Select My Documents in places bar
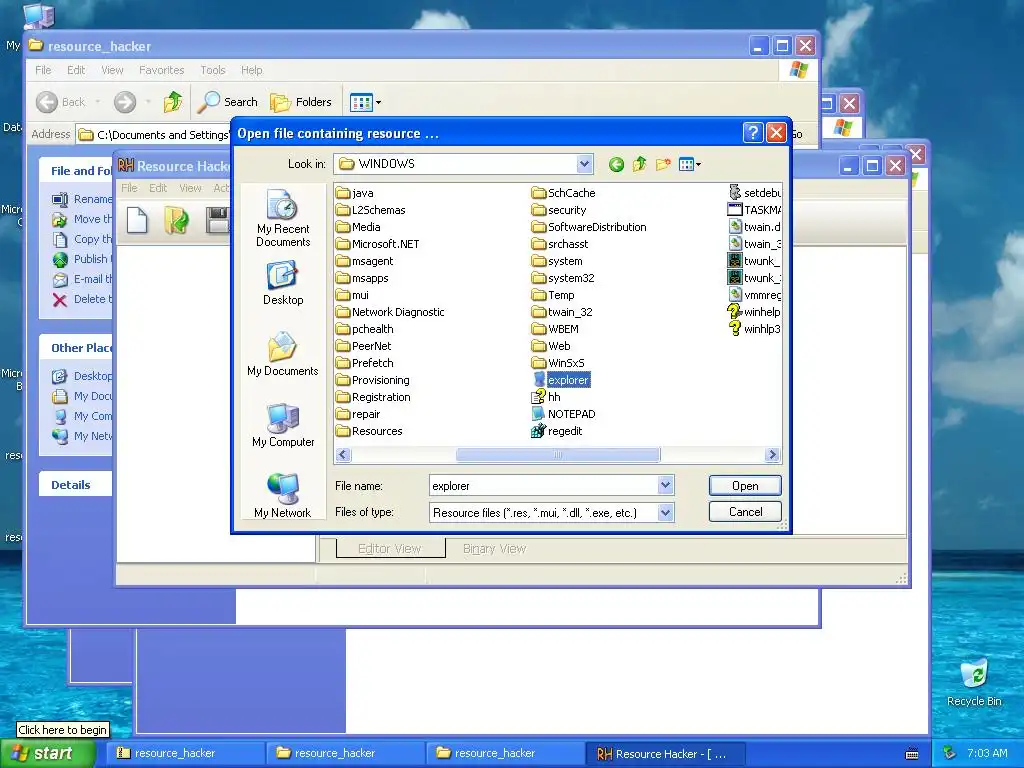Viewport: 1024px width, 768px height. coord(283,354)
